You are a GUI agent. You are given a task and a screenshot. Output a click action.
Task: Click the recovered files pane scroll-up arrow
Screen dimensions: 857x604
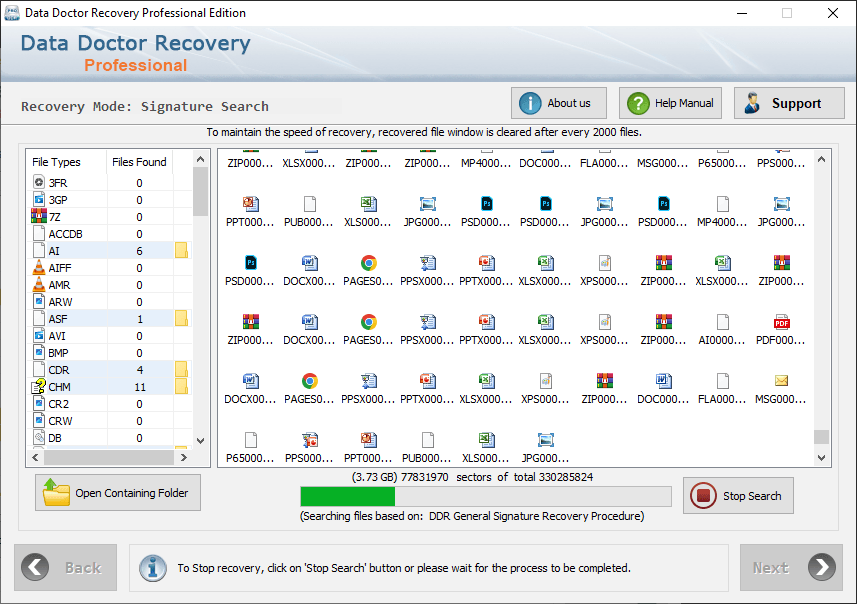[x=821, y=159]
